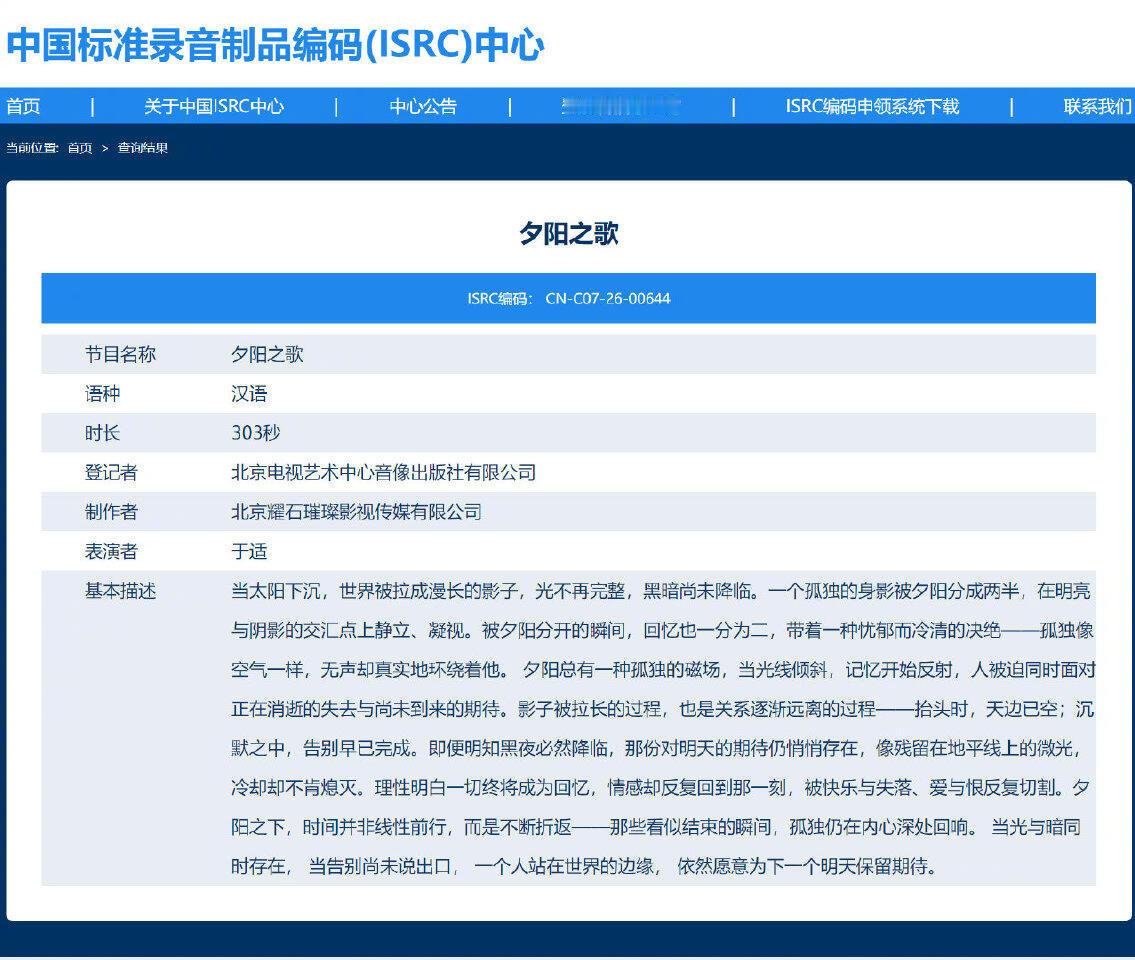Click the 登记者 label

pyautogui.click(x=111, y=472)
